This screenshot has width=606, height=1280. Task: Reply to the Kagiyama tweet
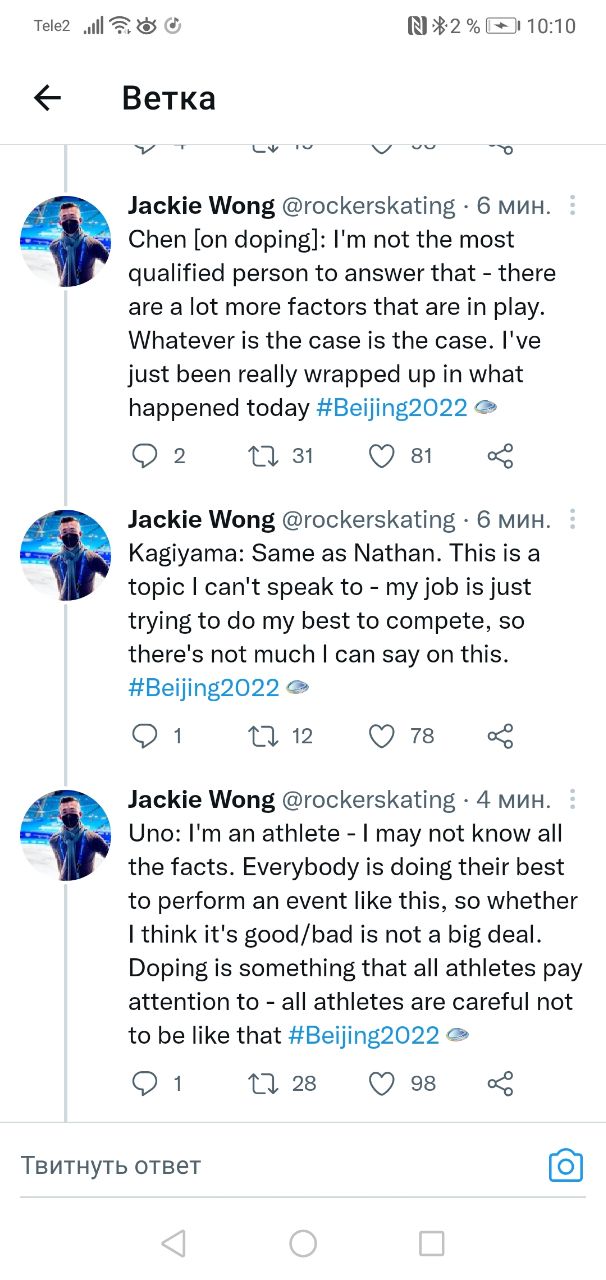click(x=146, y=736)
